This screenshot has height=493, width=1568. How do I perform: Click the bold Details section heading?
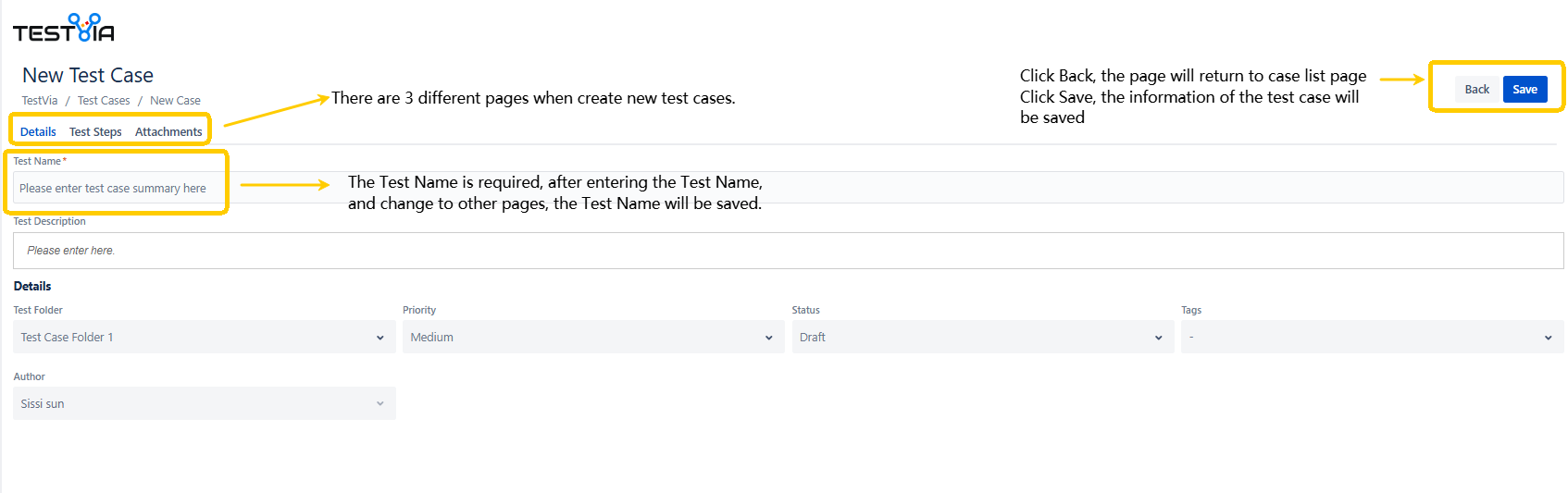pyautogui.click(x=32, y=287)
